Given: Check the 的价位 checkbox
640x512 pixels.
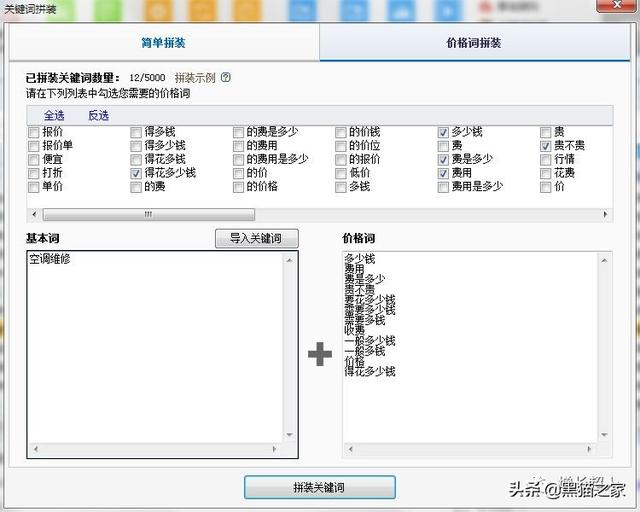Looking at the screenshot, I should pos(341,146).
